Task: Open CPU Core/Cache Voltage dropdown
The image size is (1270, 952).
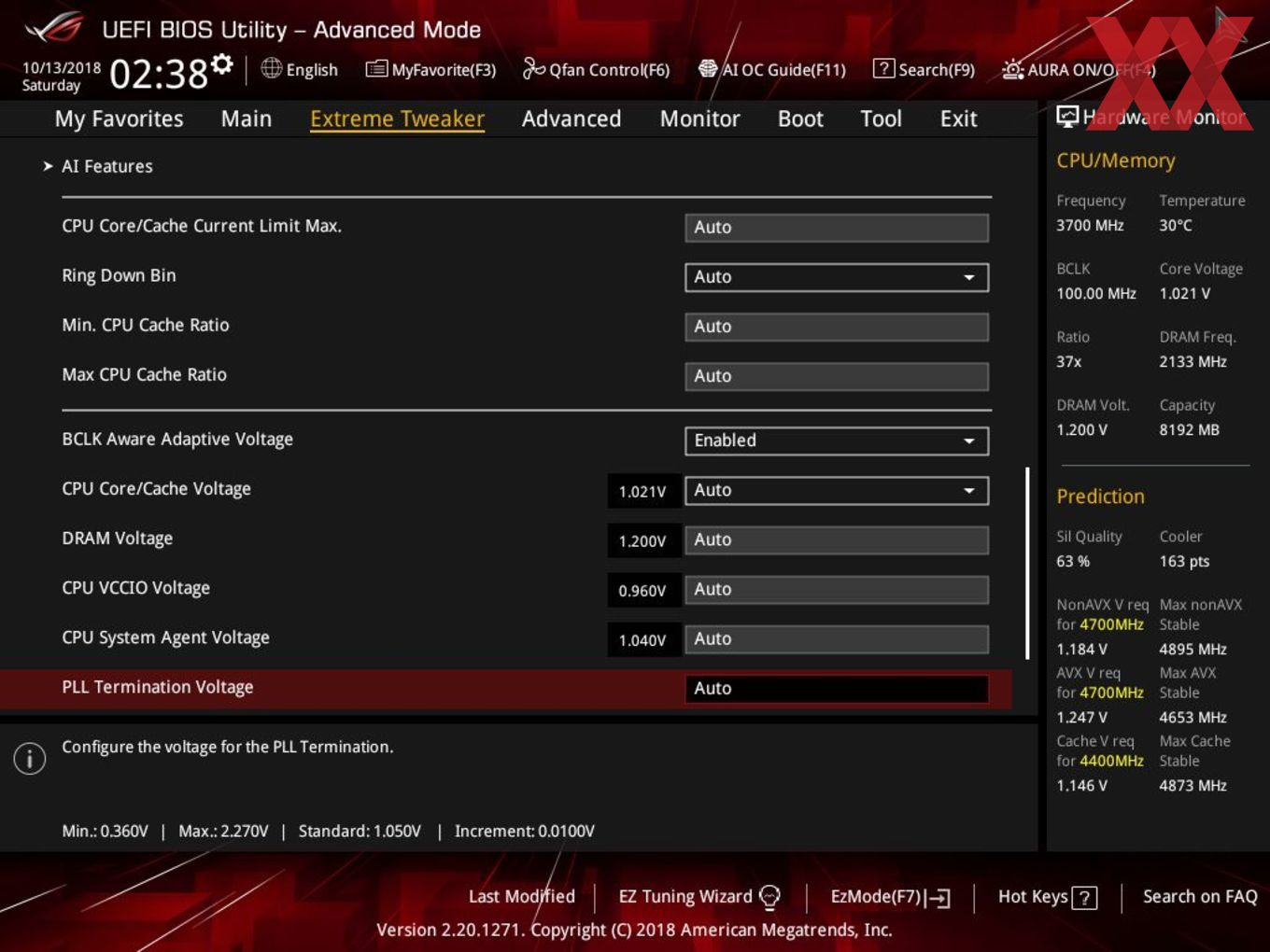Action: pyautogui.click(x=837, y=490)
